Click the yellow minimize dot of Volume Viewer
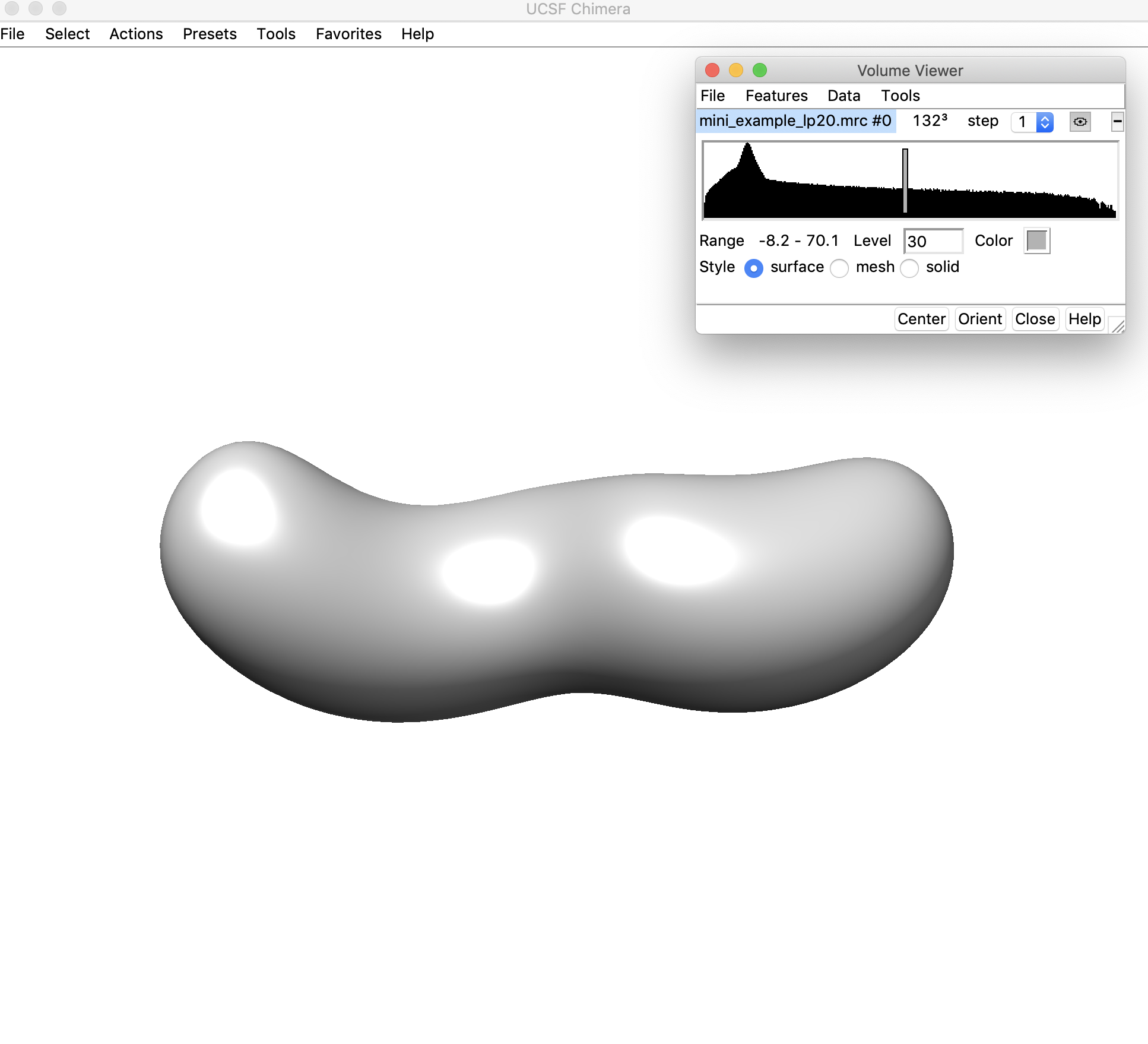Image resolution: width=1148 pixels, height=1044 pixels. point(736,70)
